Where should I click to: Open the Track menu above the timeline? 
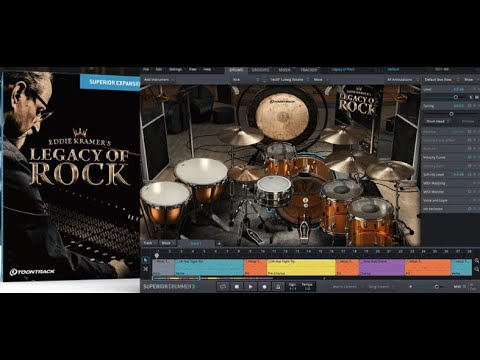point(150,243)
